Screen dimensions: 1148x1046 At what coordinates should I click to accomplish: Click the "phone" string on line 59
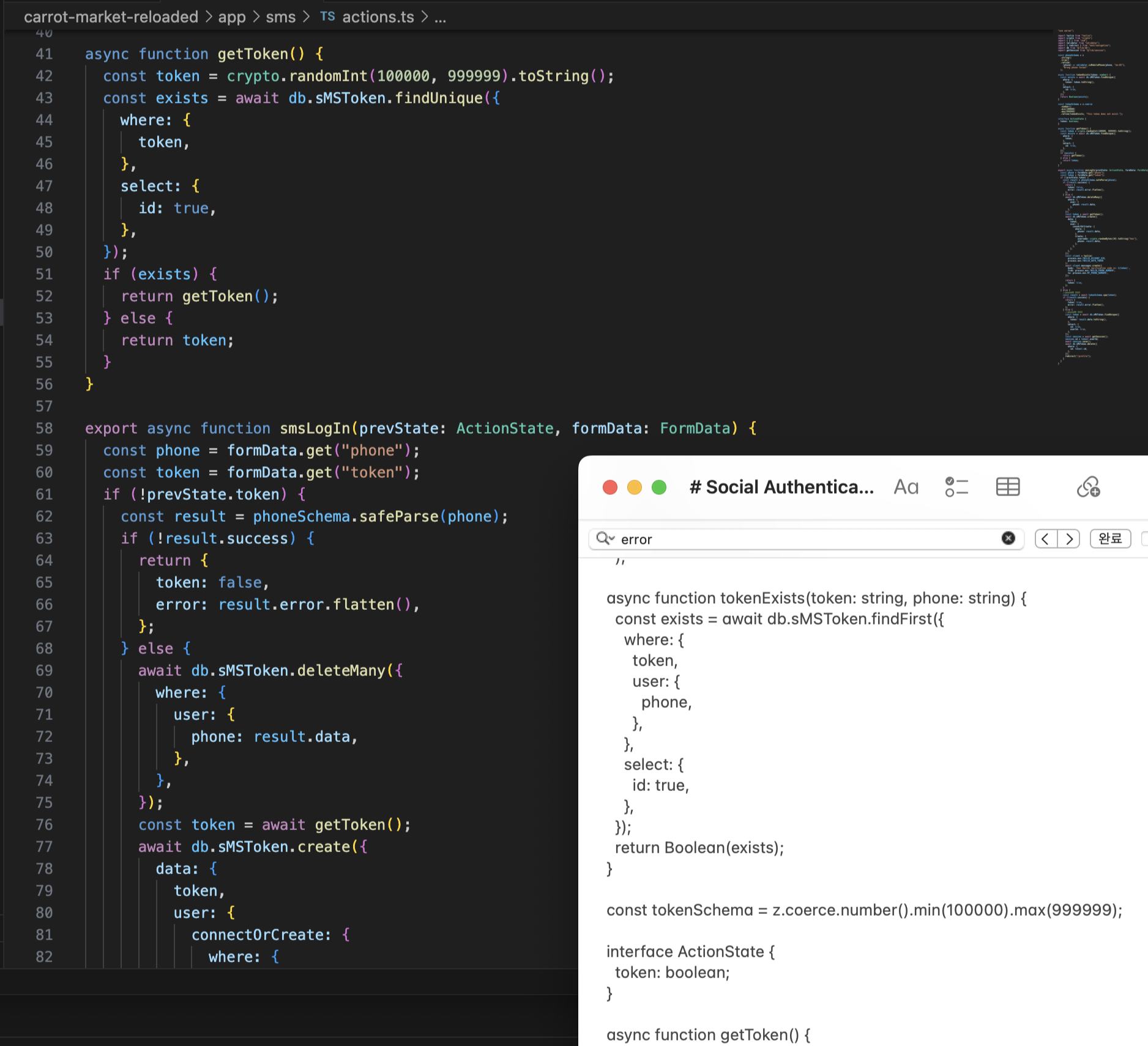pyautogui.click(x=372, y=450)
